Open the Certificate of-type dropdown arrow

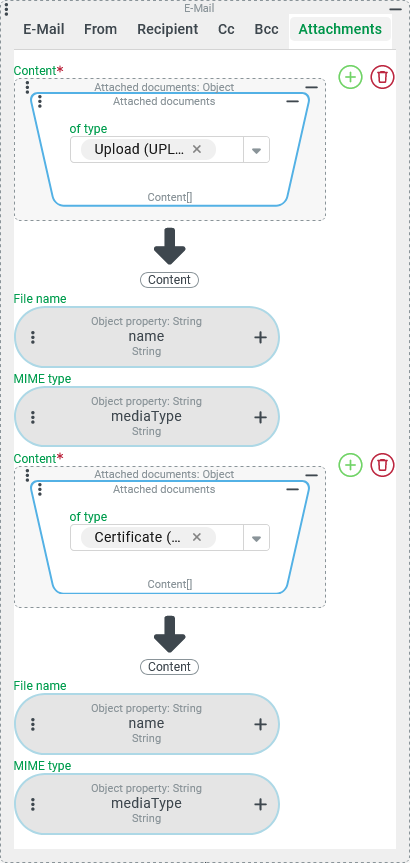tap(256, 538)
